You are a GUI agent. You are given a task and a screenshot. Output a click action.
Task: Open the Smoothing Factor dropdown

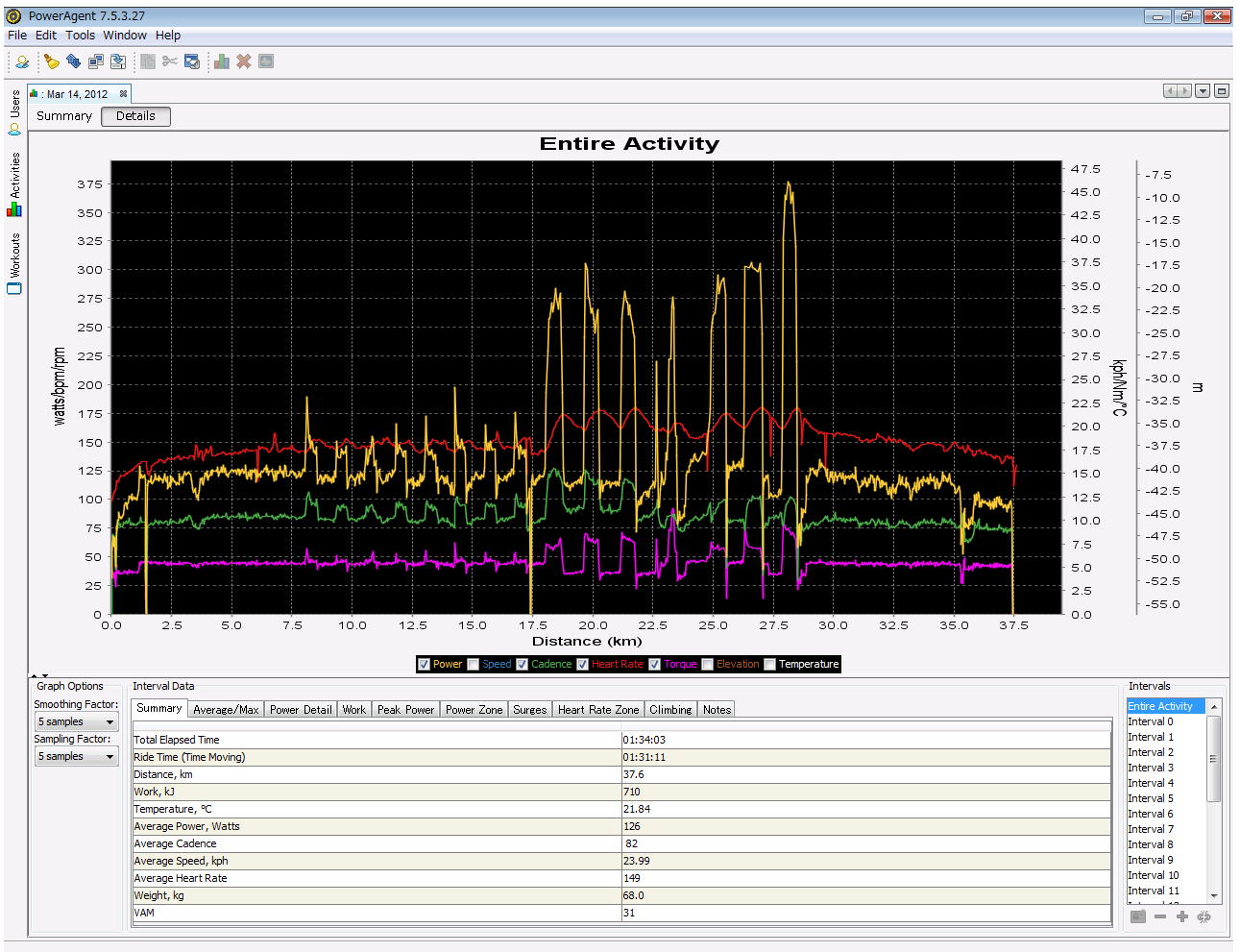tap(77, 721)
